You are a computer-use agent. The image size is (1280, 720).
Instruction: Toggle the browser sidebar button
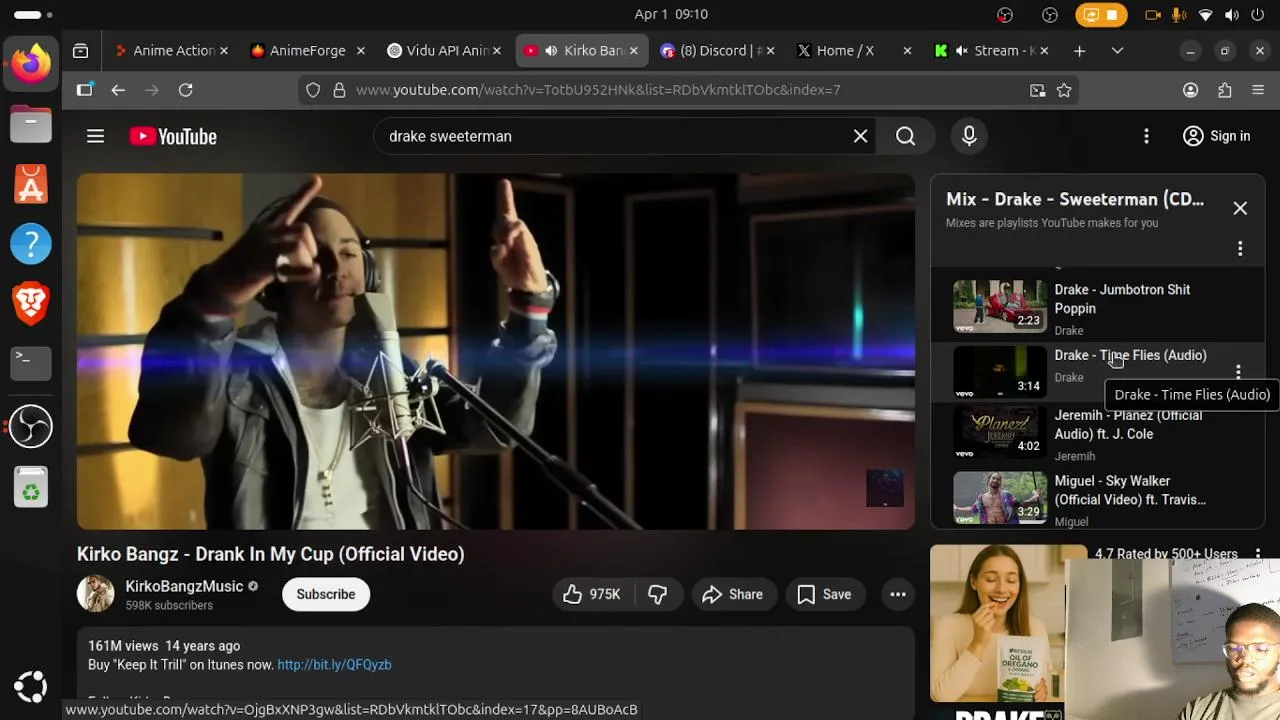(84, 90)
